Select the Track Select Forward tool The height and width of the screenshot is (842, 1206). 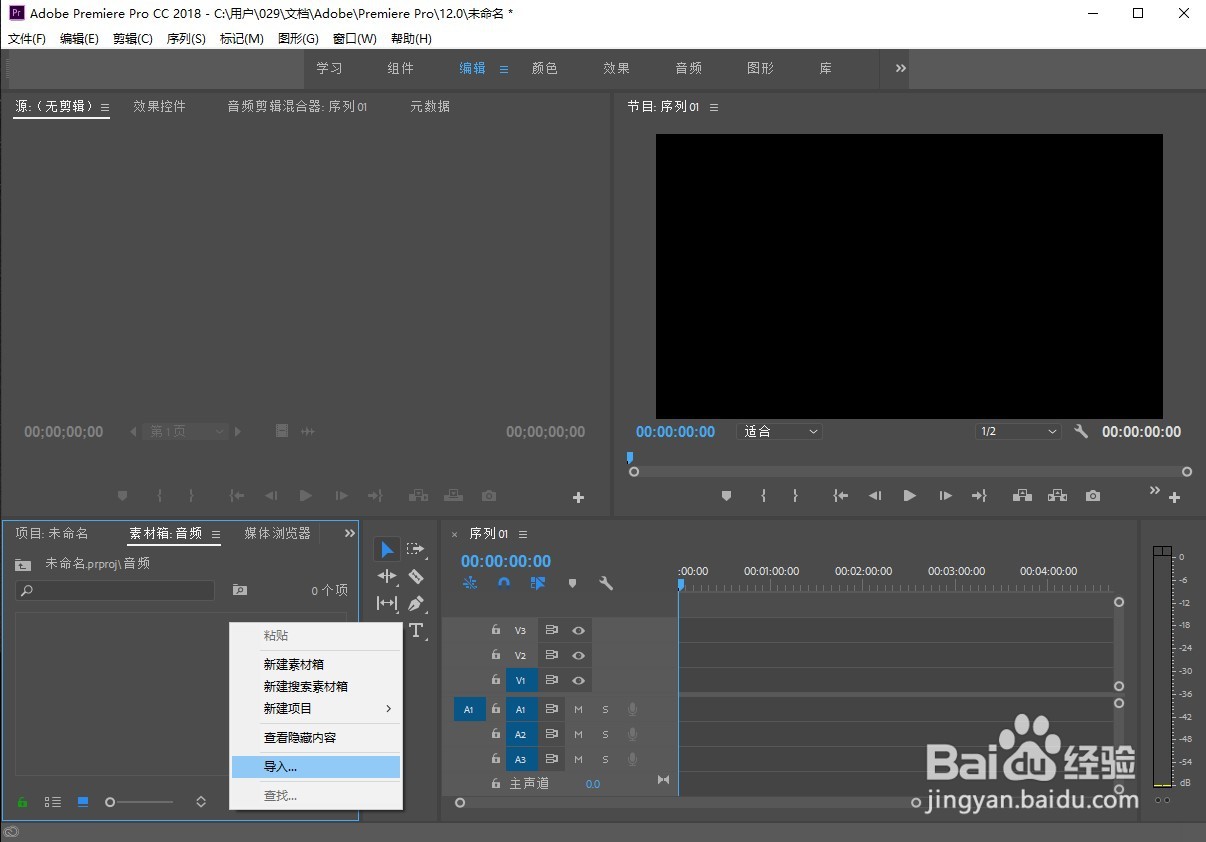click(416, 549)
